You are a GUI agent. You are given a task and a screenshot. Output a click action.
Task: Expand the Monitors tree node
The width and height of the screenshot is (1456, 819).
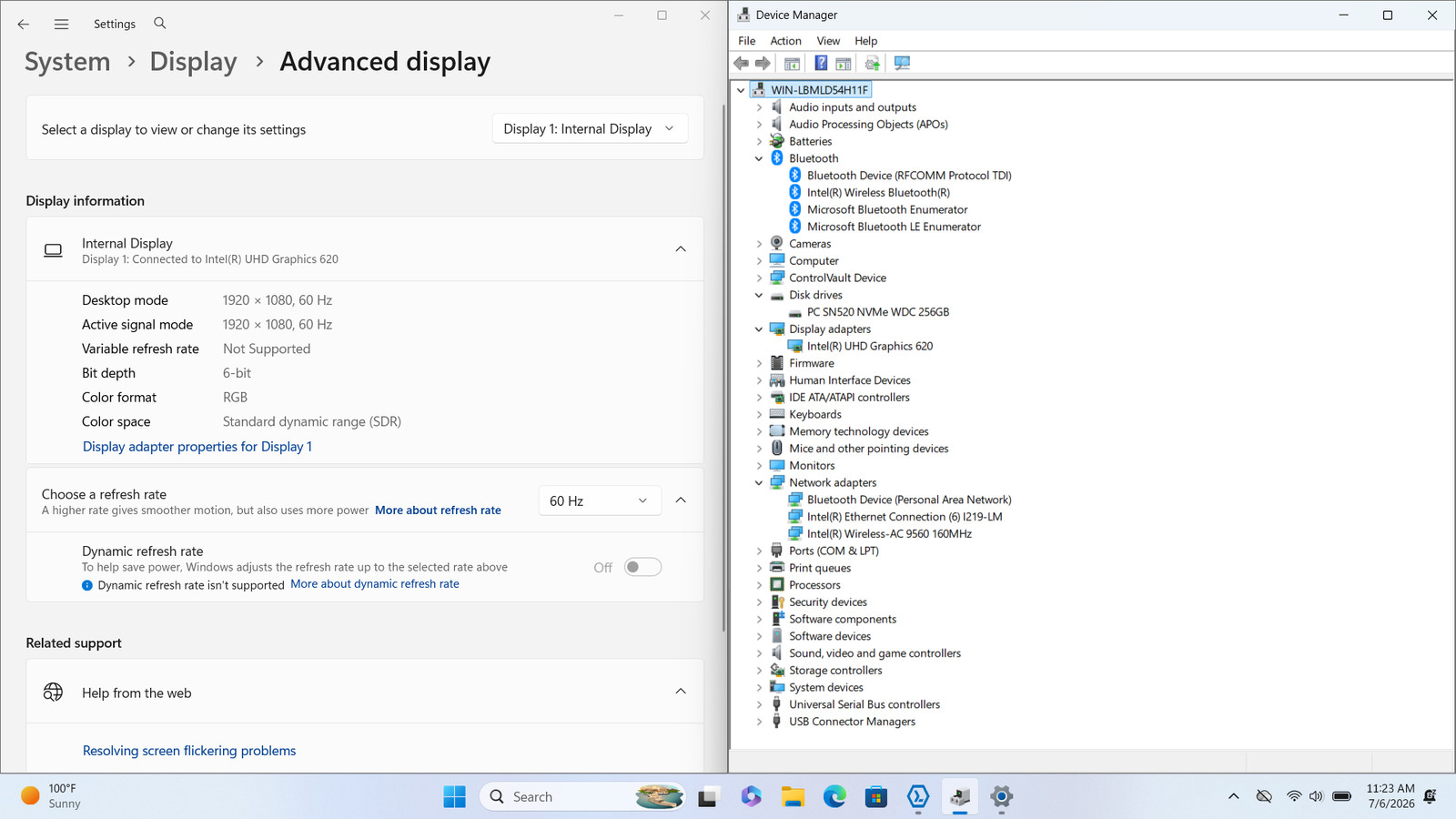click(x=759, y=466)
